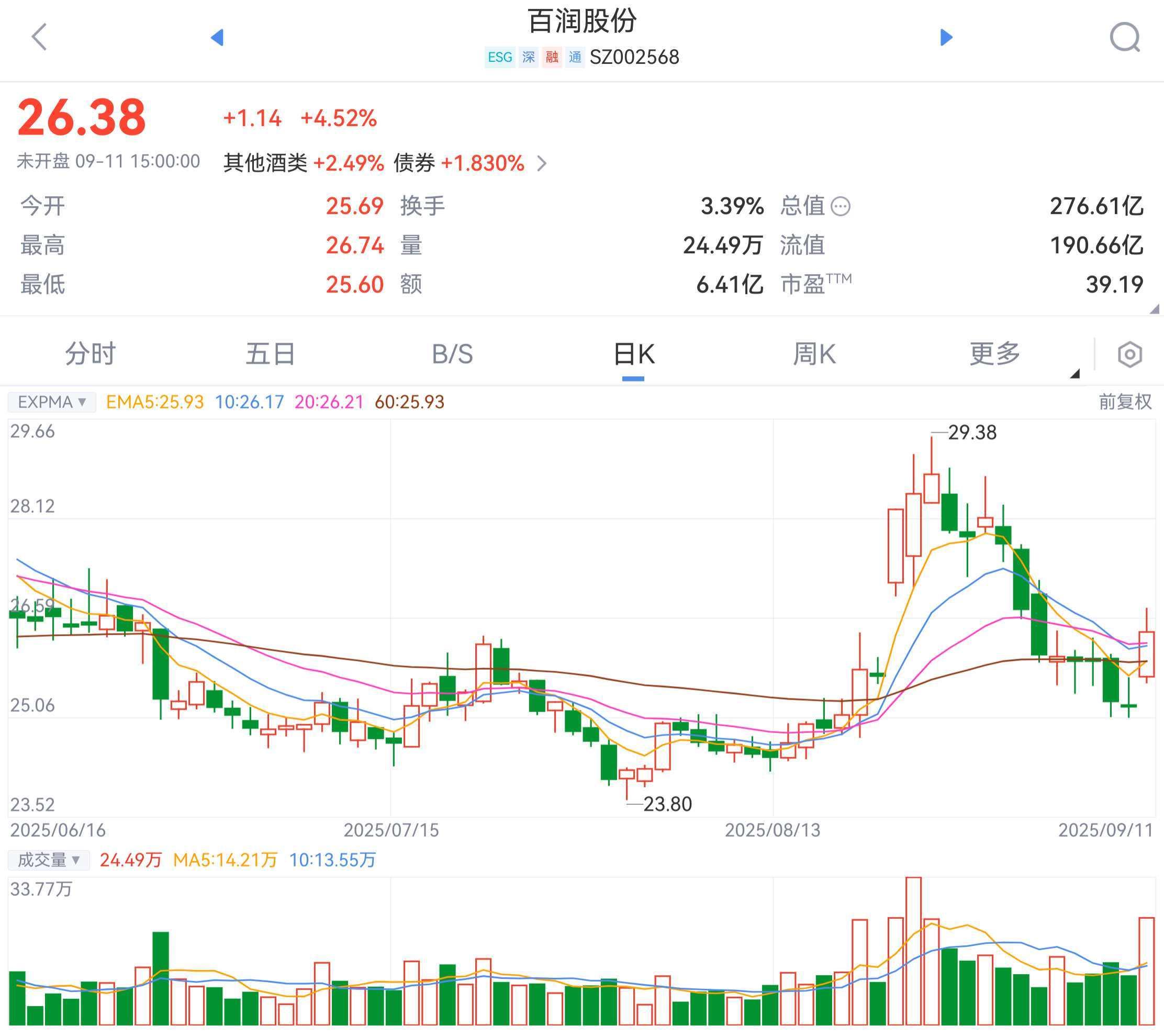Viewport: 1164px width, 1036px height.
Task: Switch to 分时 tab
Action: click(x=90, y=354)
